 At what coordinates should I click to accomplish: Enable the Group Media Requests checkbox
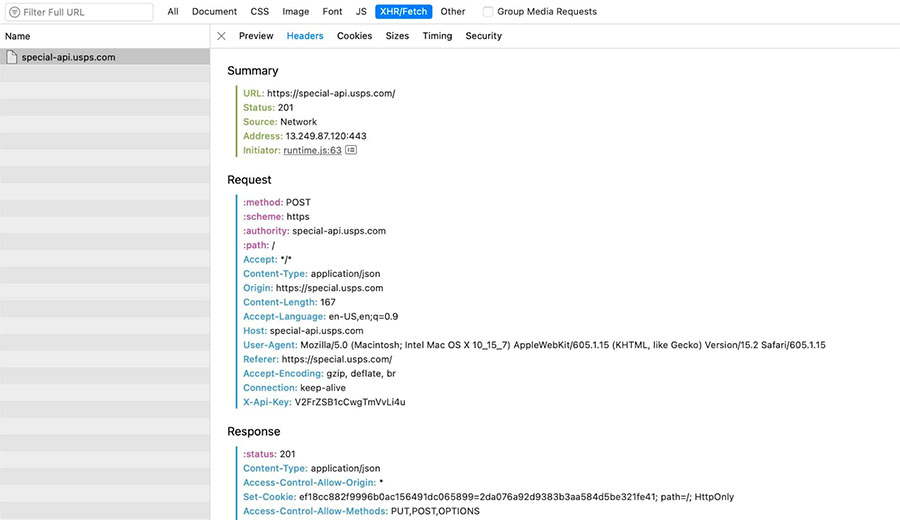click(x=488, y=11)
